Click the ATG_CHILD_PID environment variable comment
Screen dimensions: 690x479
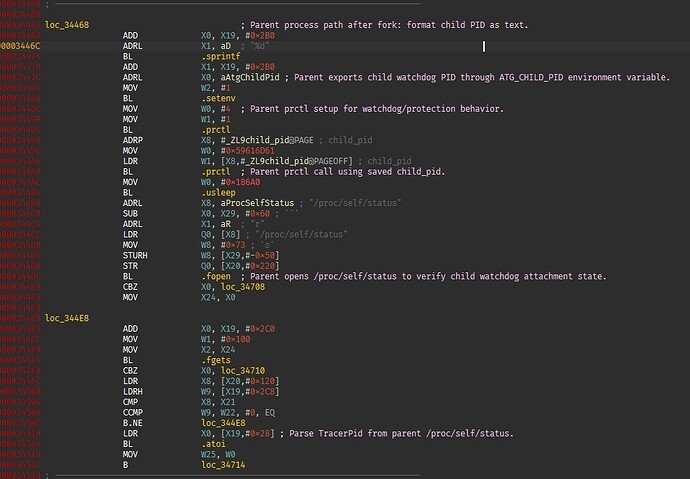pos(477,77)
